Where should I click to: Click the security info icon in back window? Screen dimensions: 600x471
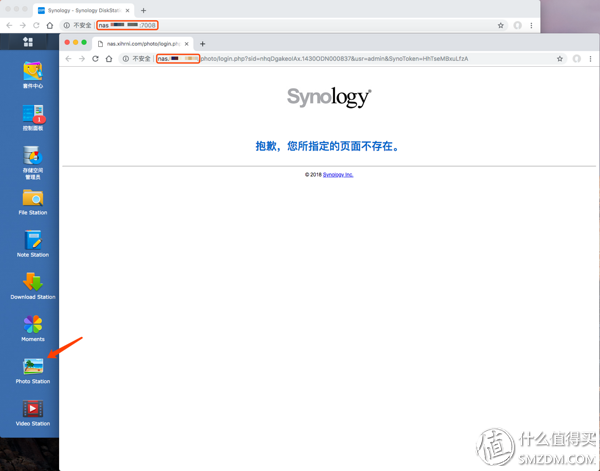tap(67, 25)
